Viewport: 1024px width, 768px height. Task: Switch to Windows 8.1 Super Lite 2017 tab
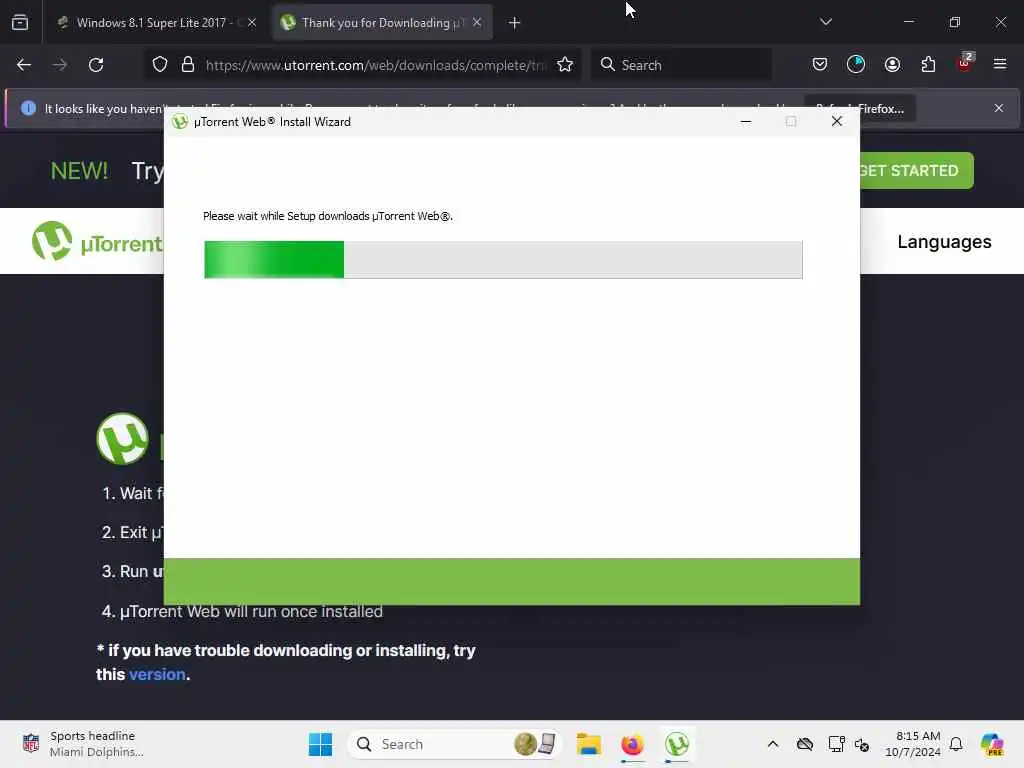(x=157, y=22)
